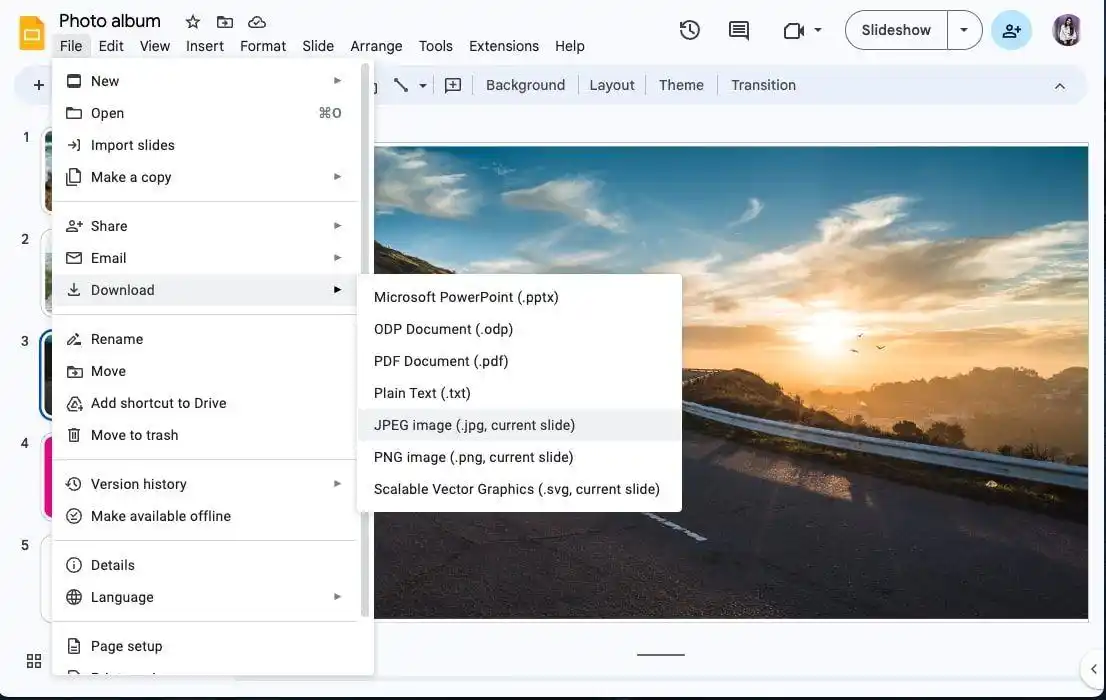The image size is (1106, 700).
Task: Download as JPEG image current slide
Action: (474, 425)
